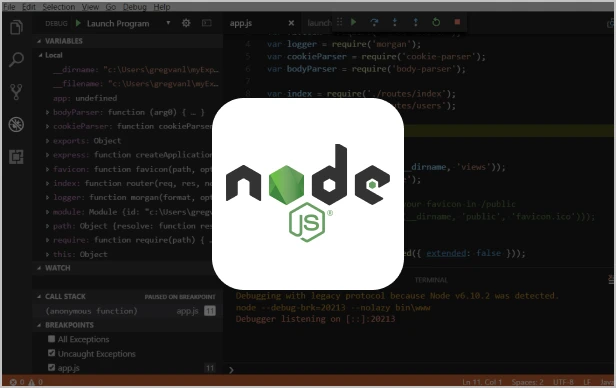This screenshot has width=616, height=388.
Task: Close the app.js editor tab
Action: (291, 23)
